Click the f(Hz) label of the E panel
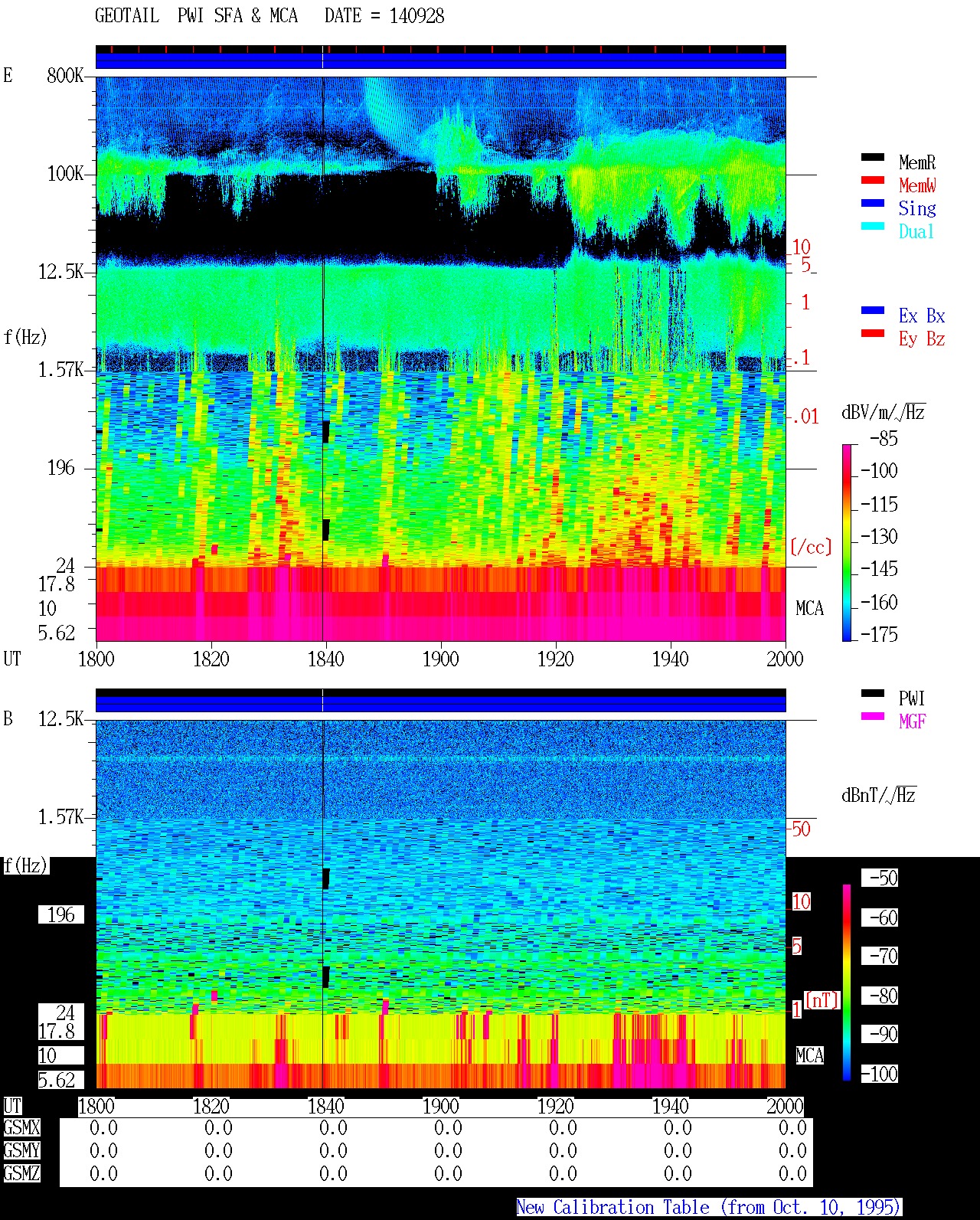Image resolution: width=980 pixels, height=1220 pixels. [x=25, y=337]
